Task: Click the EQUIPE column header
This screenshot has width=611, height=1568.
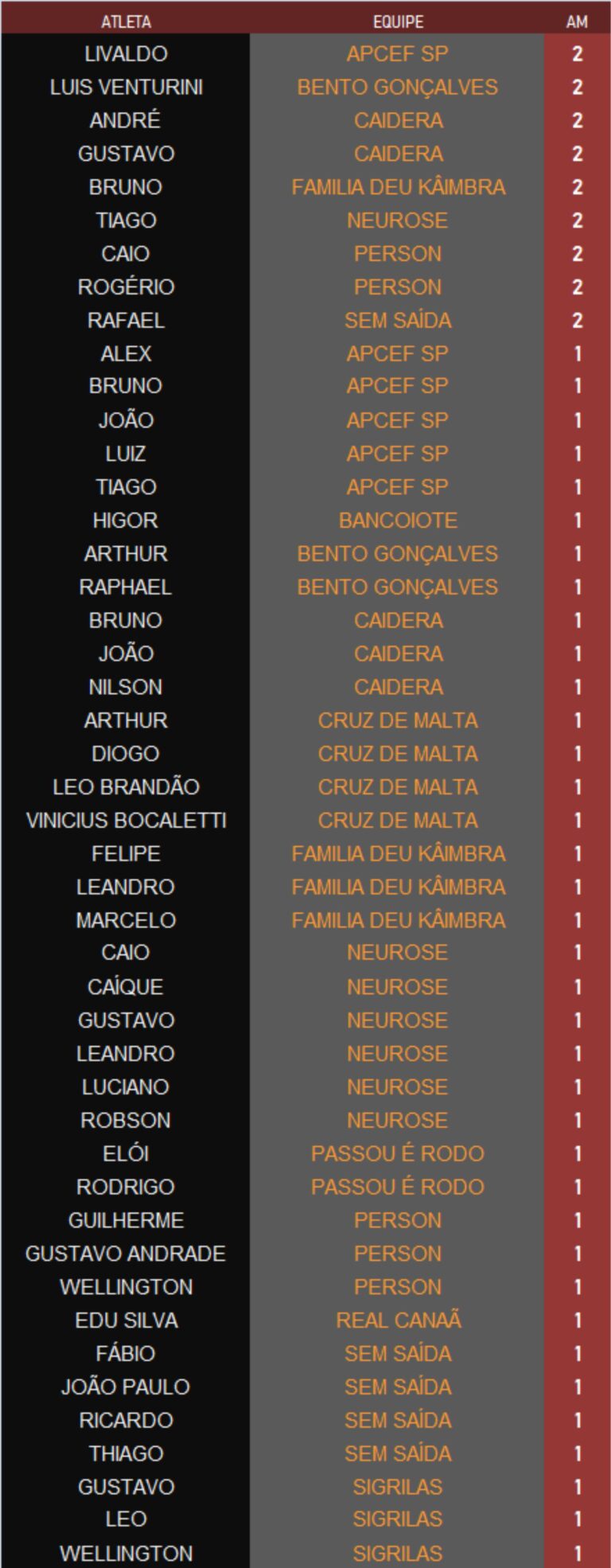Action: [x=398, y=21]
